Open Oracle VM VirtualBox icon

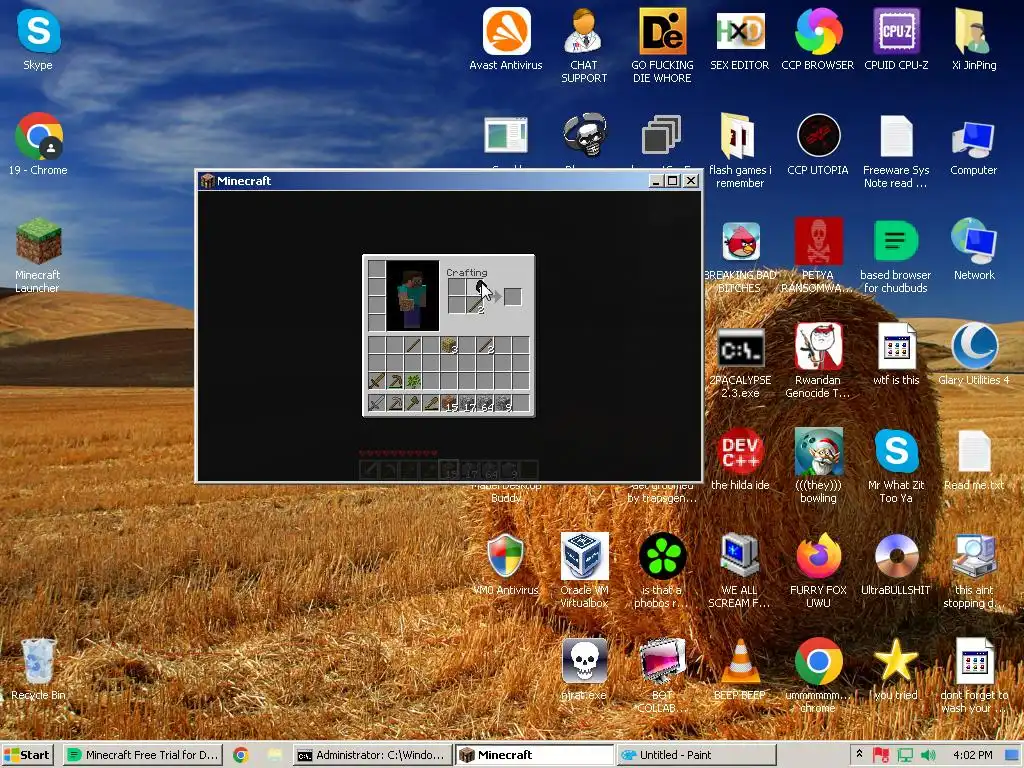584,570
